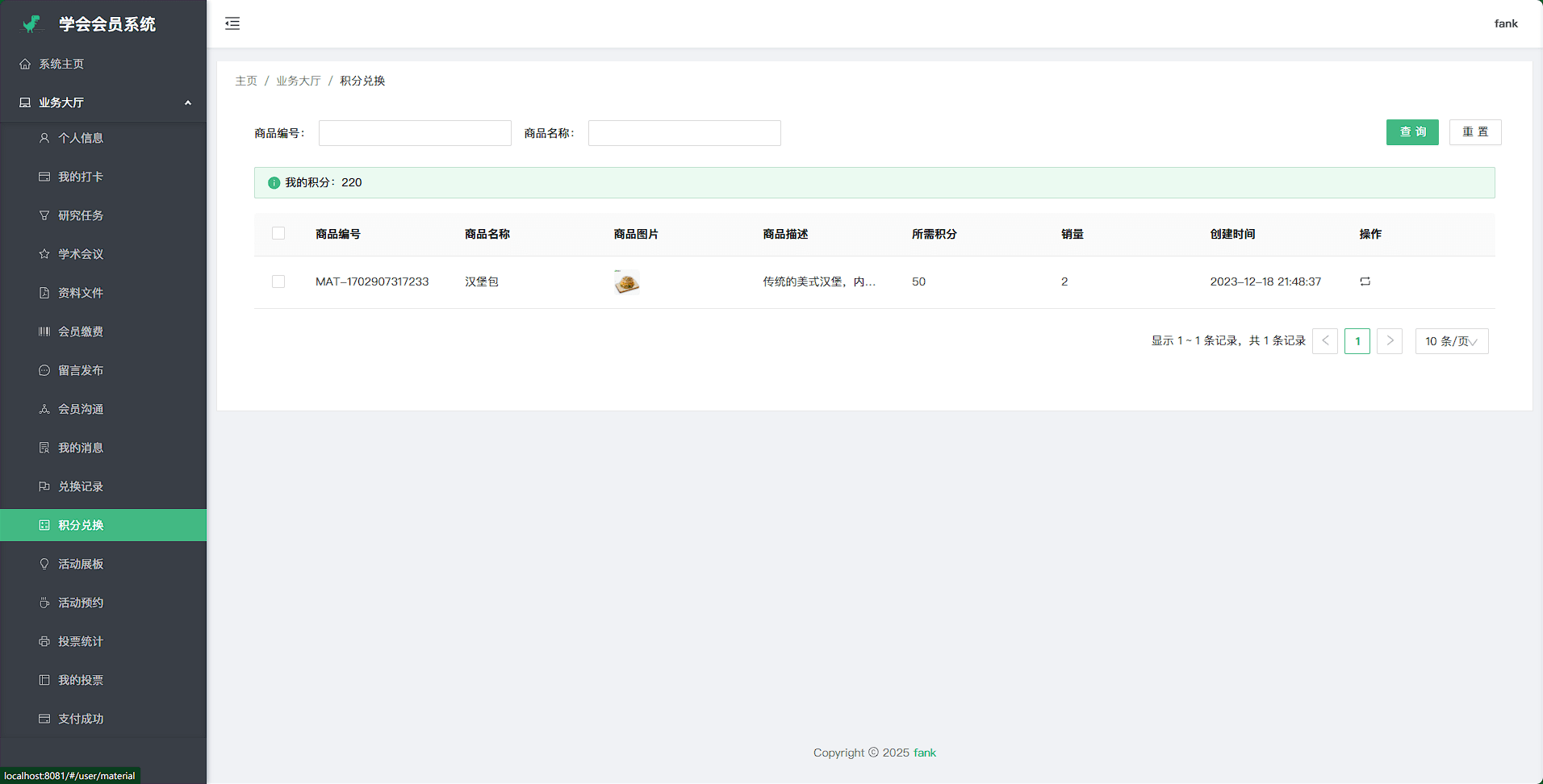Click the 商品编号 input field
1543x784 pixels.
415,133
